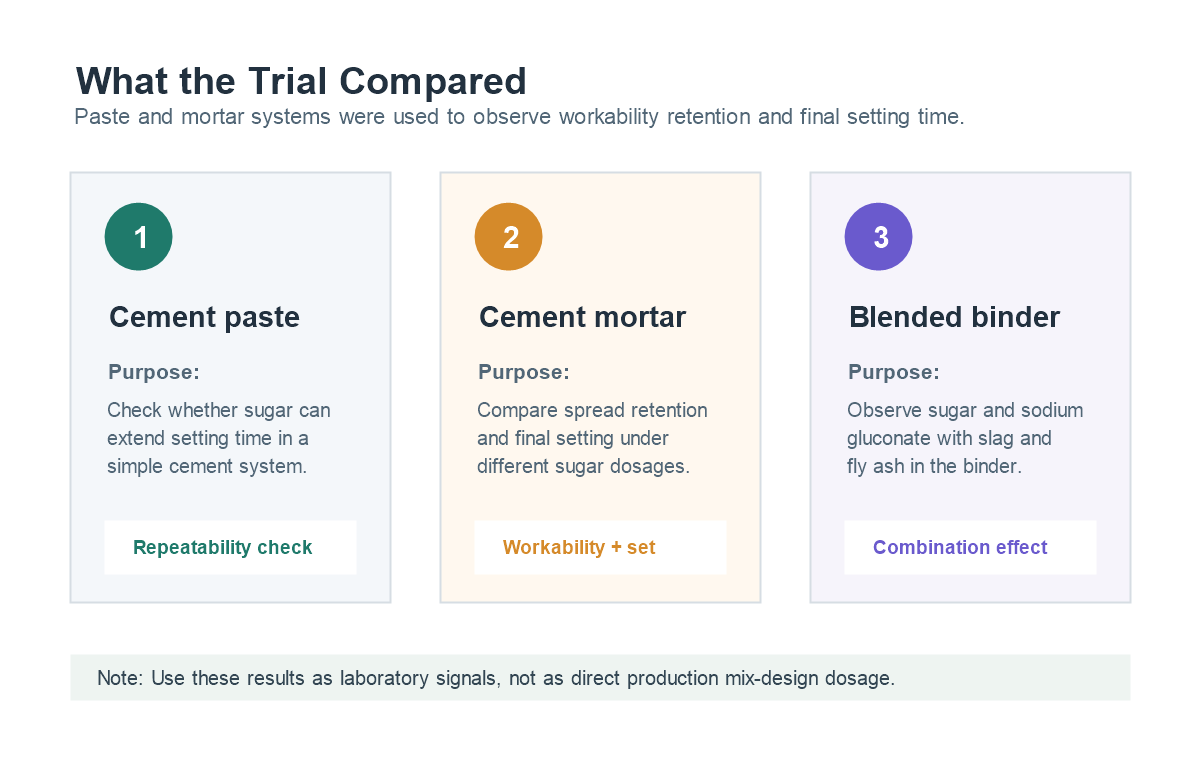Click the Cement mortar heading

coord(582,317)
